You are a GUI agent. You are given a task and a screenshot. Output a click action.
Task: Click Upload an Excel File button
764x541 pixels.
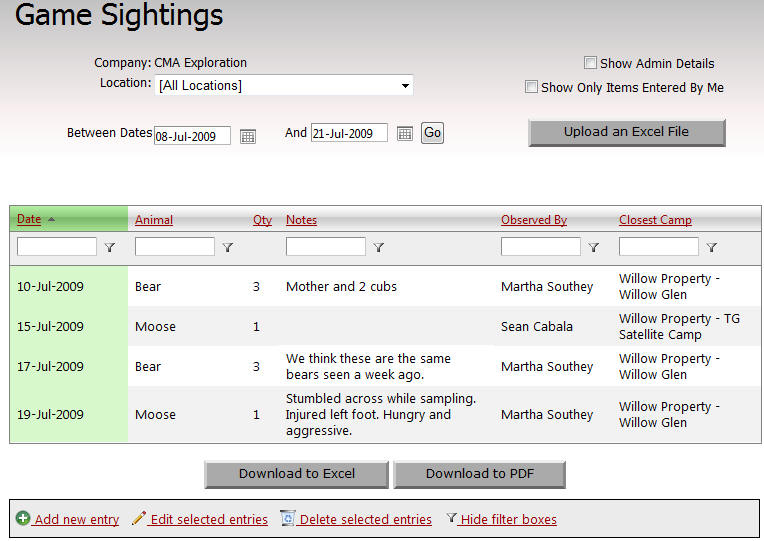coord(627,132)
